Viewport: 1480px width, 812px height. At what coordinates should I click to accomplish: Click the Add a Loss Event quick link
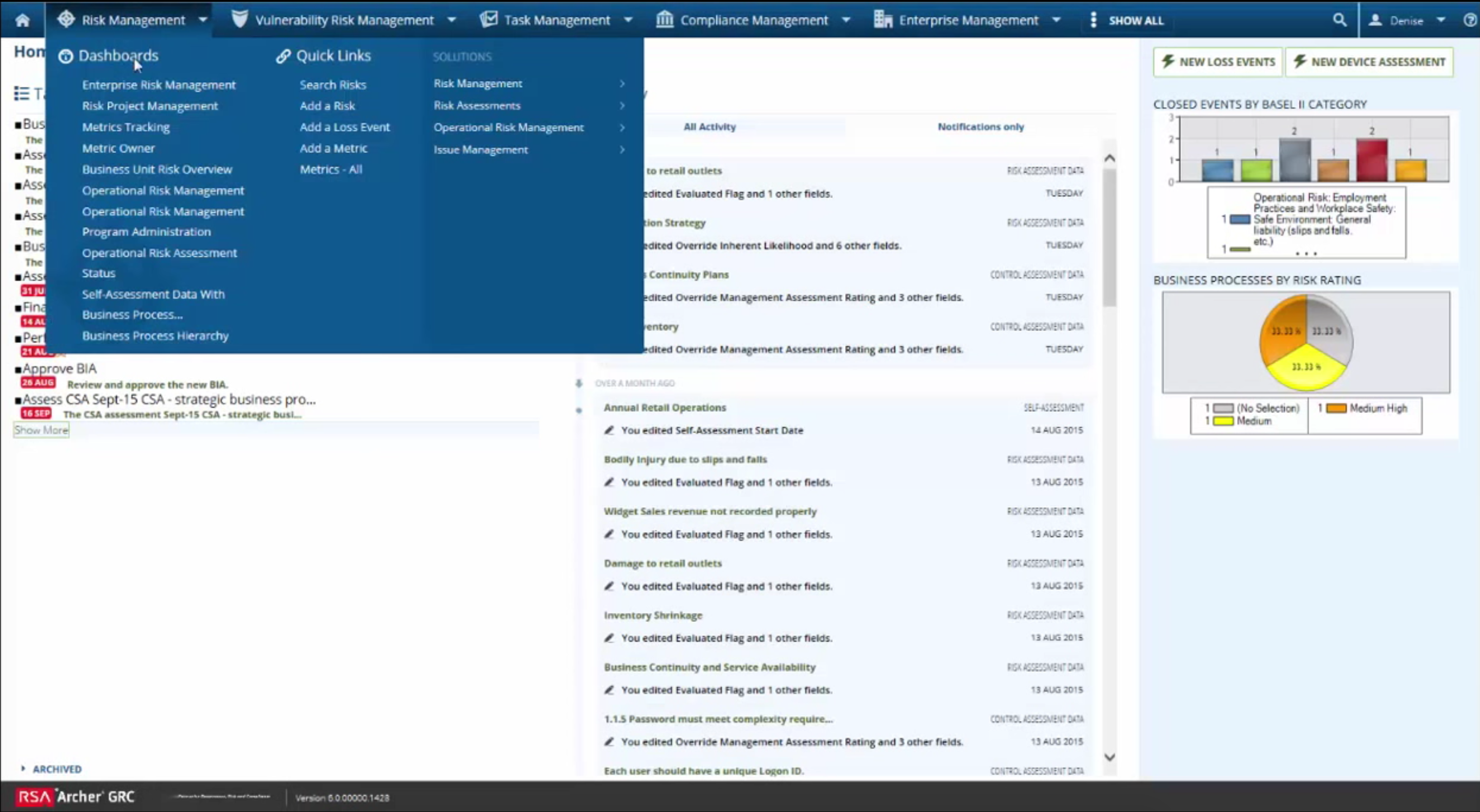(x=345, y=127)
